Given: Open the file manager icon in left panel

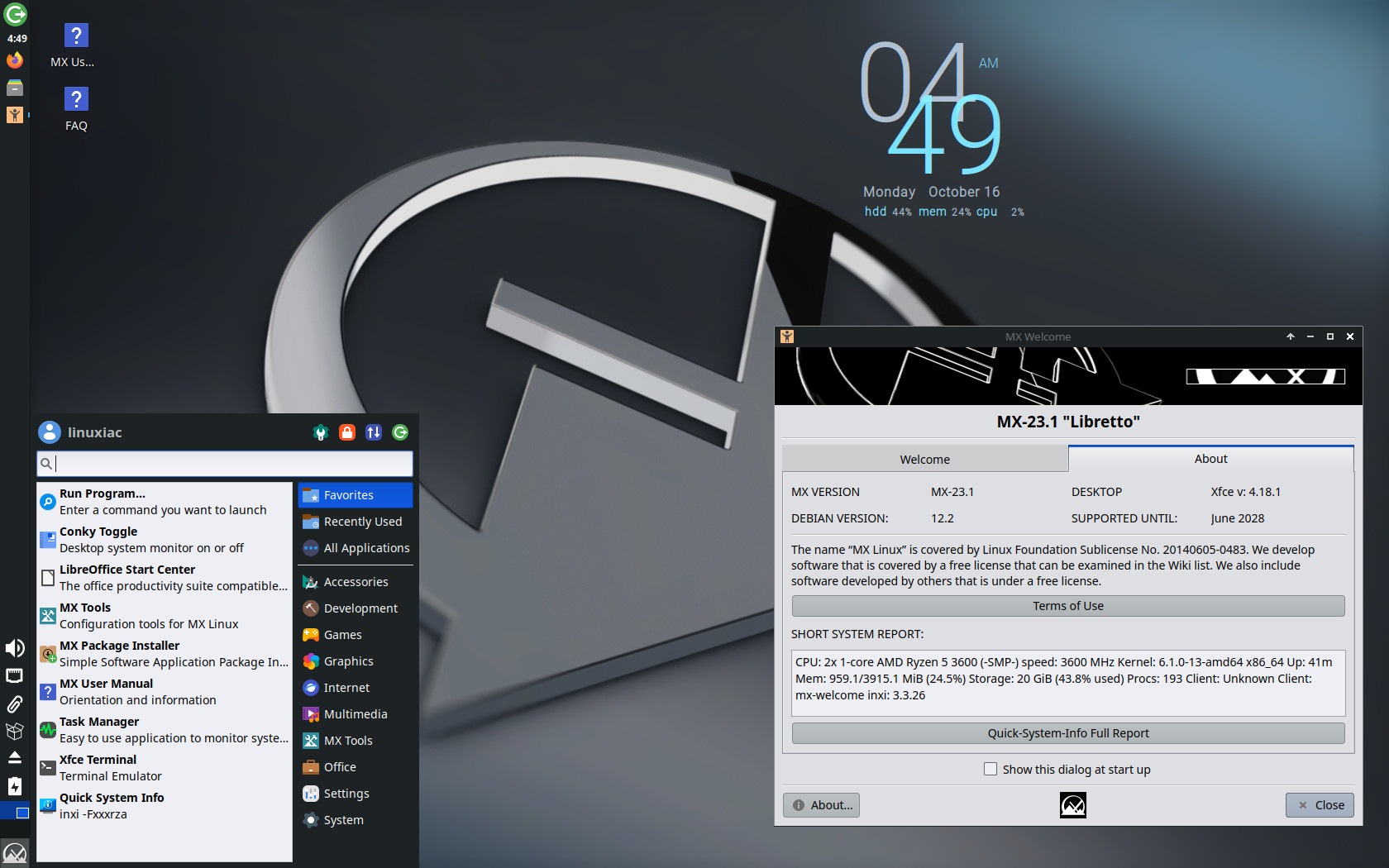Looking at the screenshot, I should tap(15, 88).
